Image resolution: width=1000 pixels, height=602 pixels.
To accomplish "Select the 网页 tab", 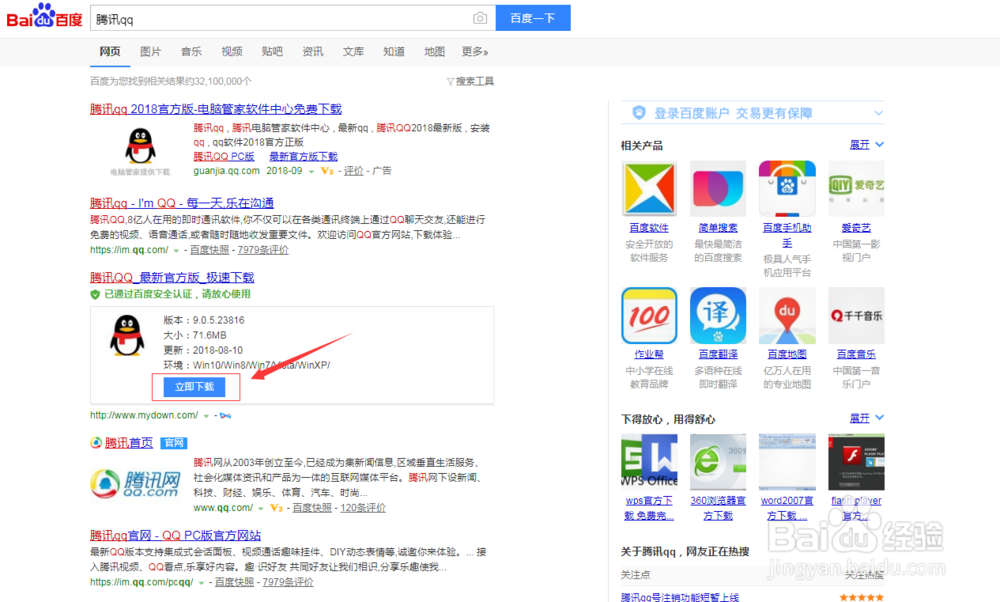I will point(110,52).
